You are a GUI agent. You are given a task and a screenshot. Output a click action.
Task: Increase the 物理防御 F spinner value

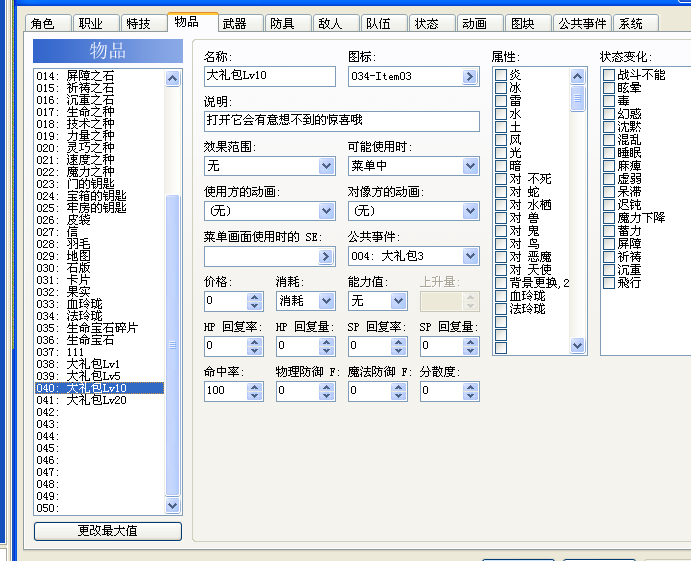pyautogui.click(x=326, y=387)
